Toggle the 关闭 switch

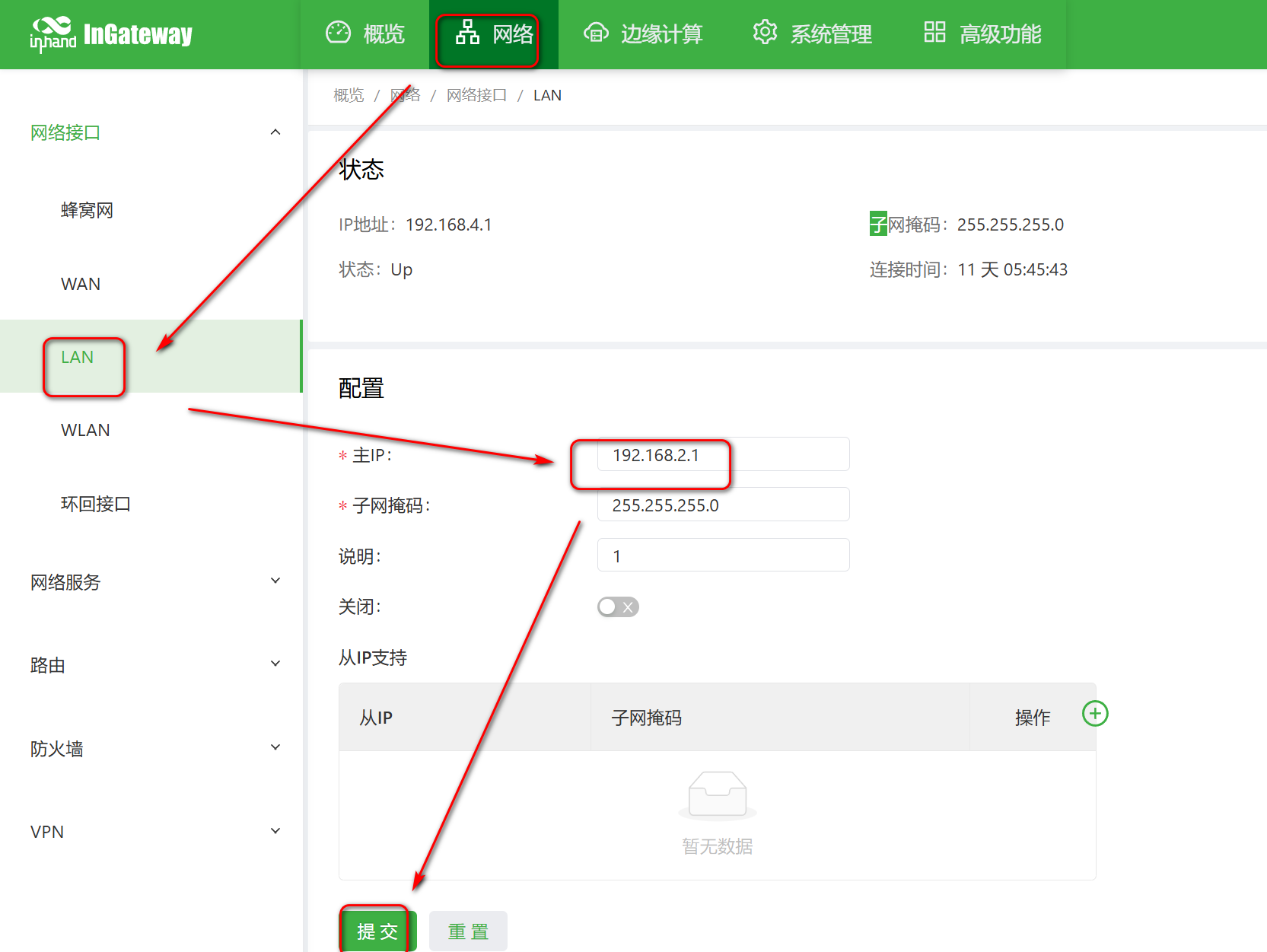pyautogui.click(x=618, y=607)
